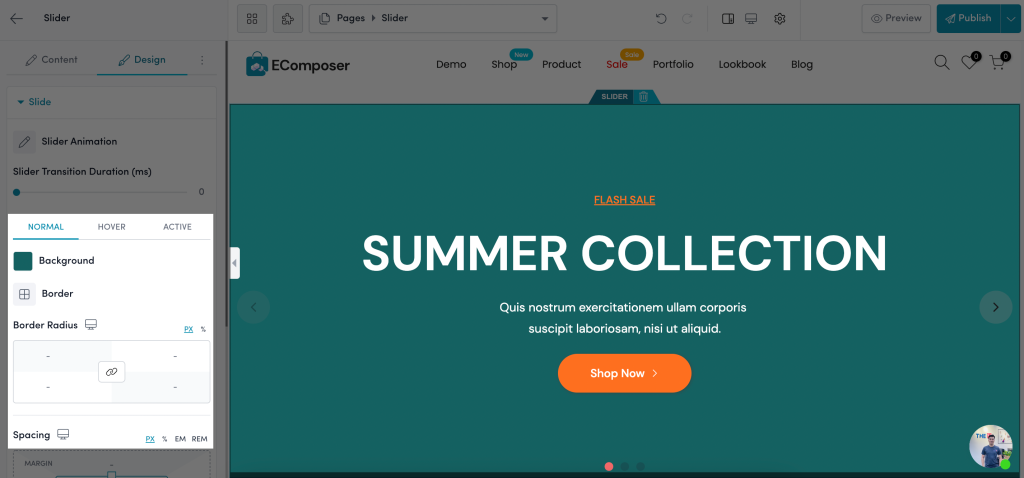Image resolution: width=1024 pixels, height=478 pixels.
Task: Click the back arrow next to Slider
Action: tap(16, 18)
